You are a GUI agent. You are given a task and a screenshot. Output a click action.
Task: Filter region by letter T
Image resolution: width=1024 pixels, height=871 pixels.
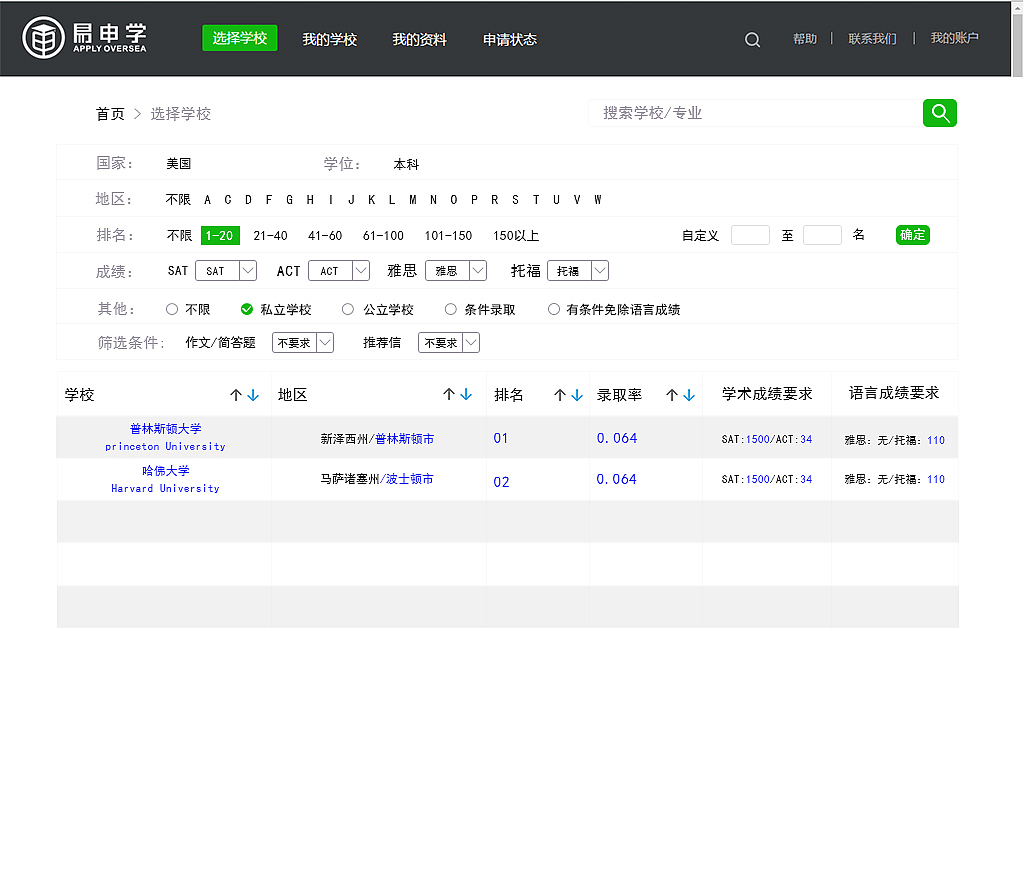(536, 200)
